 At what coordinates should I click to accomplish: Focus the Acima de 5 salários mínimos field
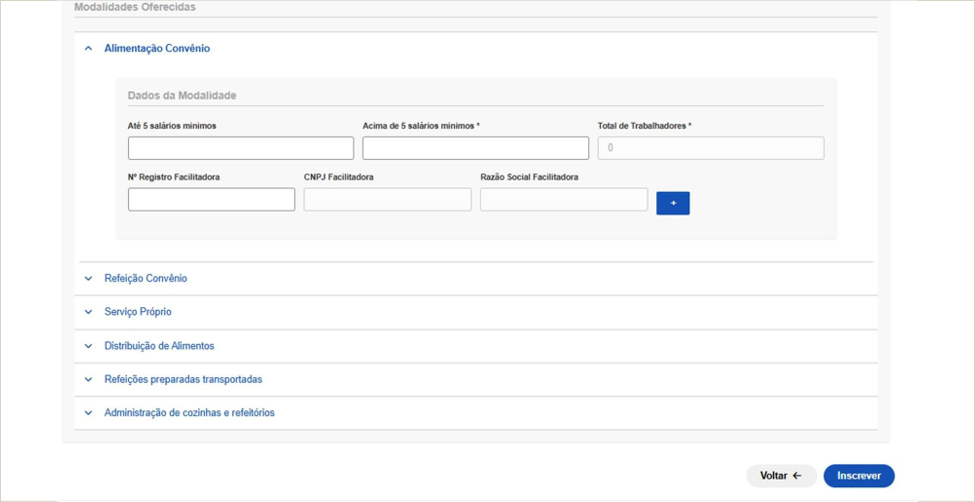pos(476,148)
